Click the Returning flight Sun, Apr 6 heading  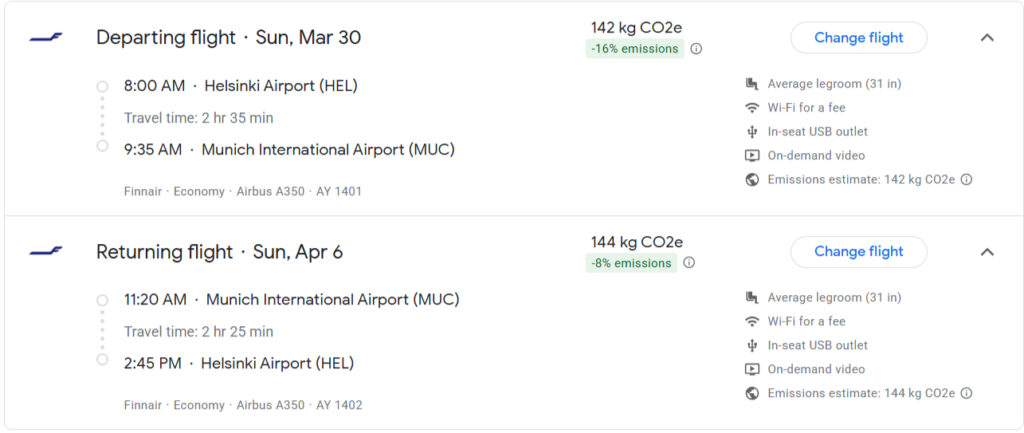219,252
